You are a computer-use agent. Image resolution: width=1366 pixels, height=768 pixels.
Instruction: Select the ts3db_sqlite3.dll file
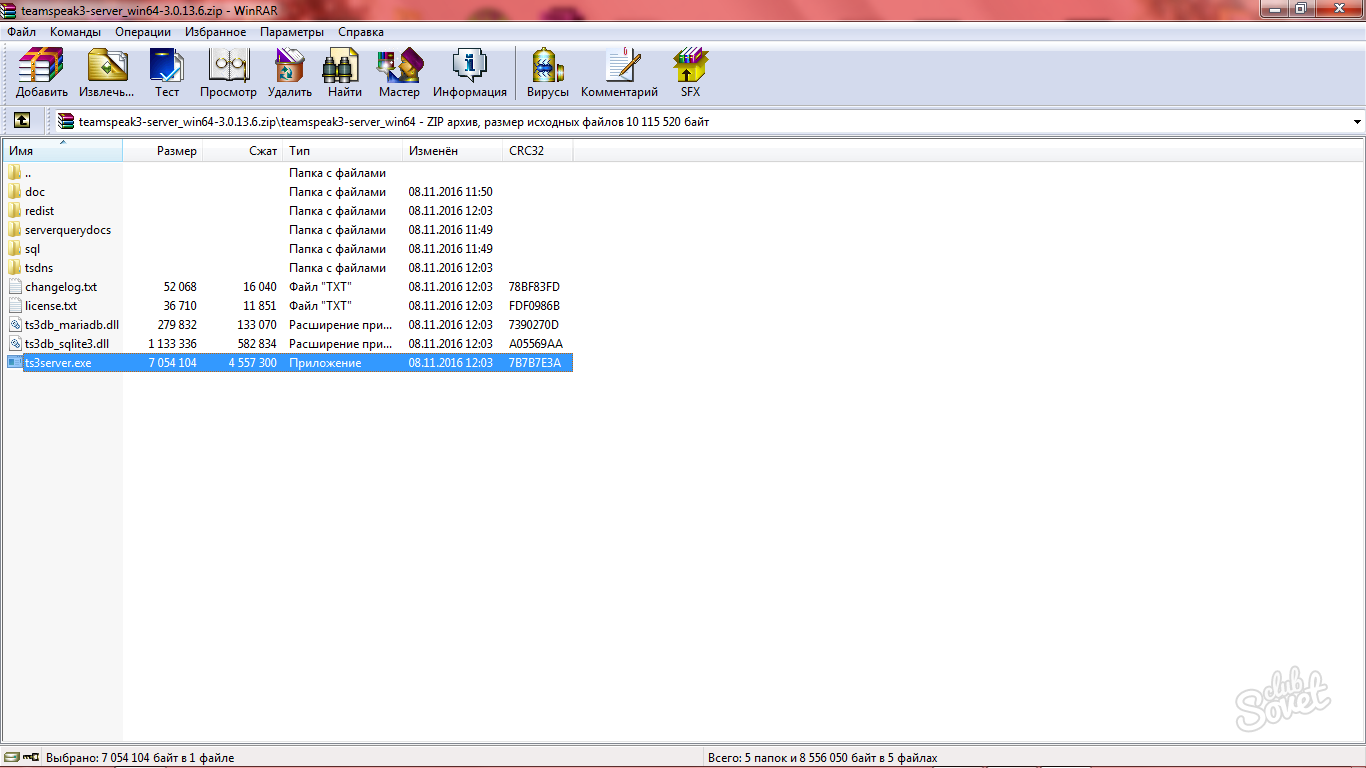(x=67, y=344)
